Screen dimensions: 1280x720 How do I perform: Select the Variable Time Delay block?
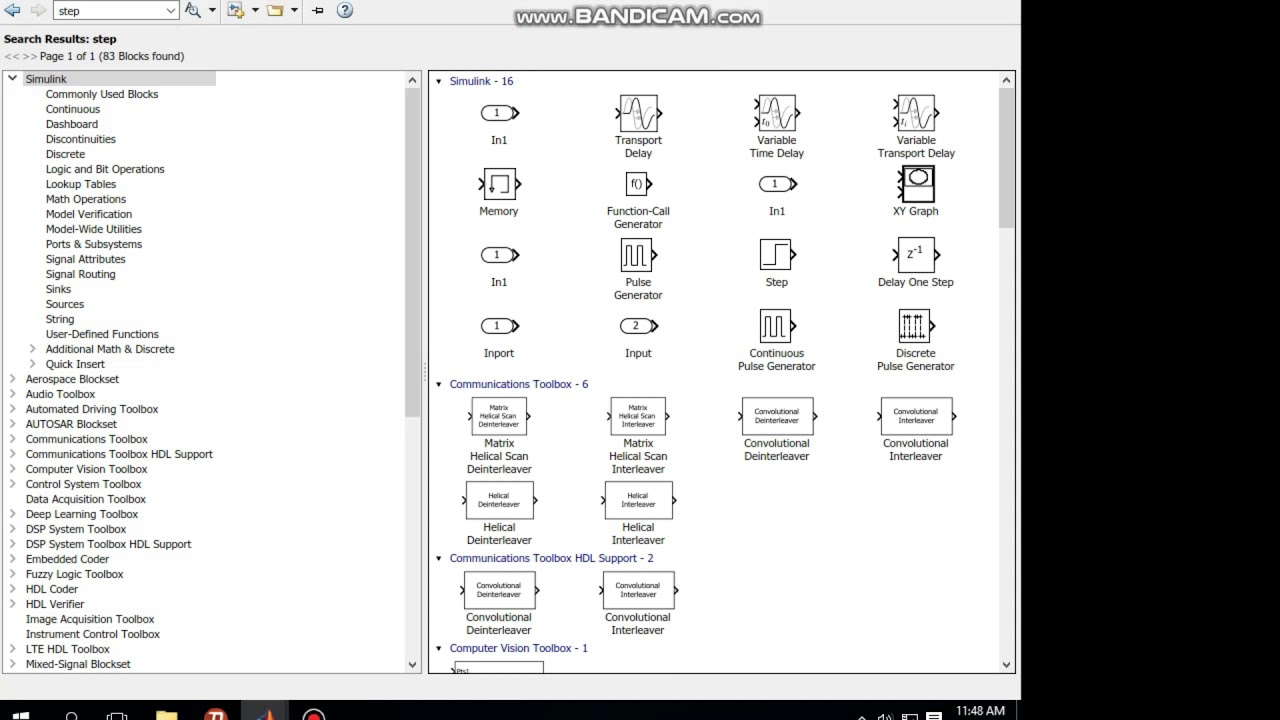coord(777,126)
